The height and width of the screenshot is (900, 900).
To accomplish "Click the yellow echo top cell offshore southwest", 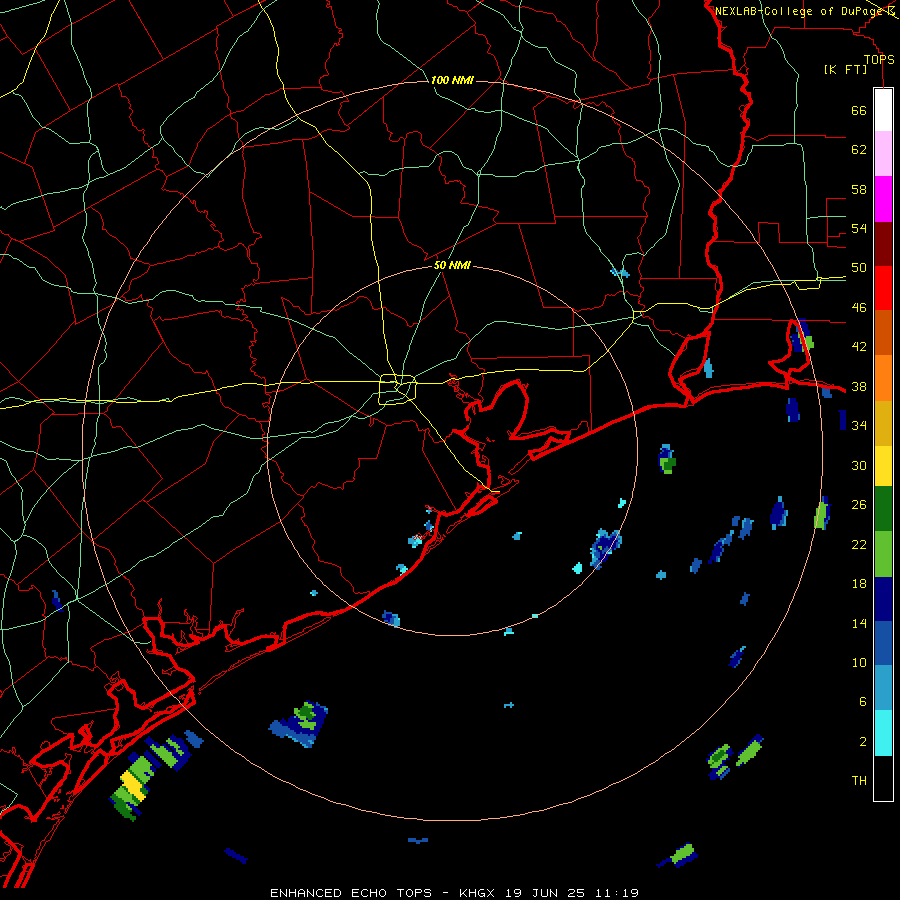I will (x=132, y=786).
